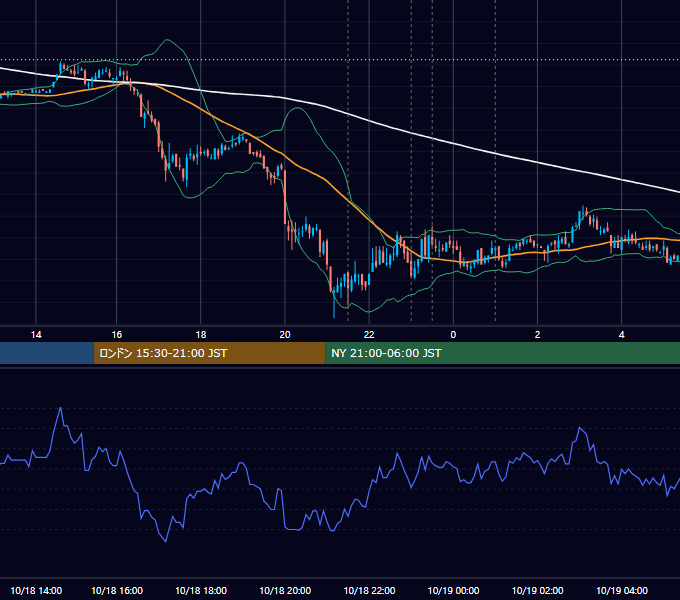Click the 18 hour label on price chart axis
This screenshot has width=680, height=600.
coord(201,335)
